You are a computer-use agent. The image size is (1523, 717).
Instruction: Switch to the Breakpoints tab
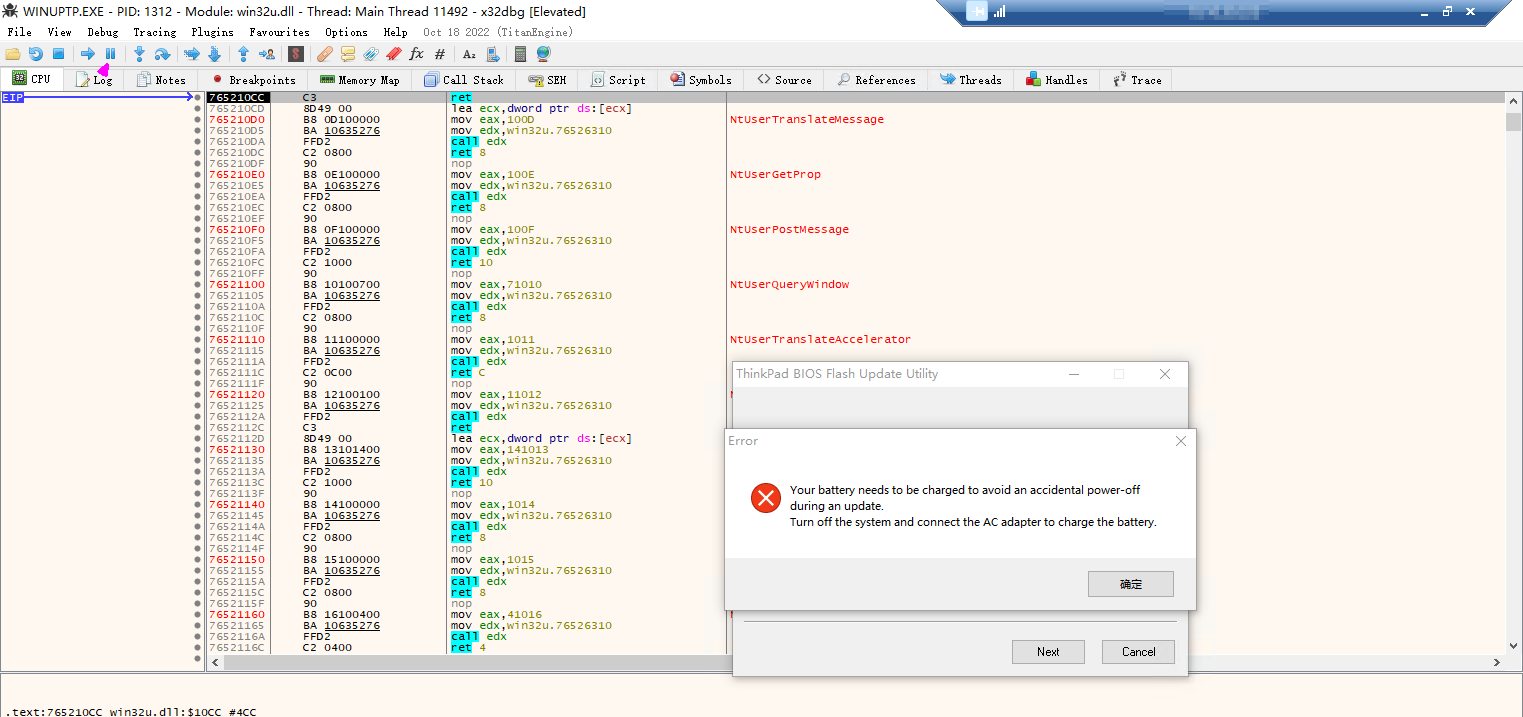pyautogui.click(x=254, y=80)
